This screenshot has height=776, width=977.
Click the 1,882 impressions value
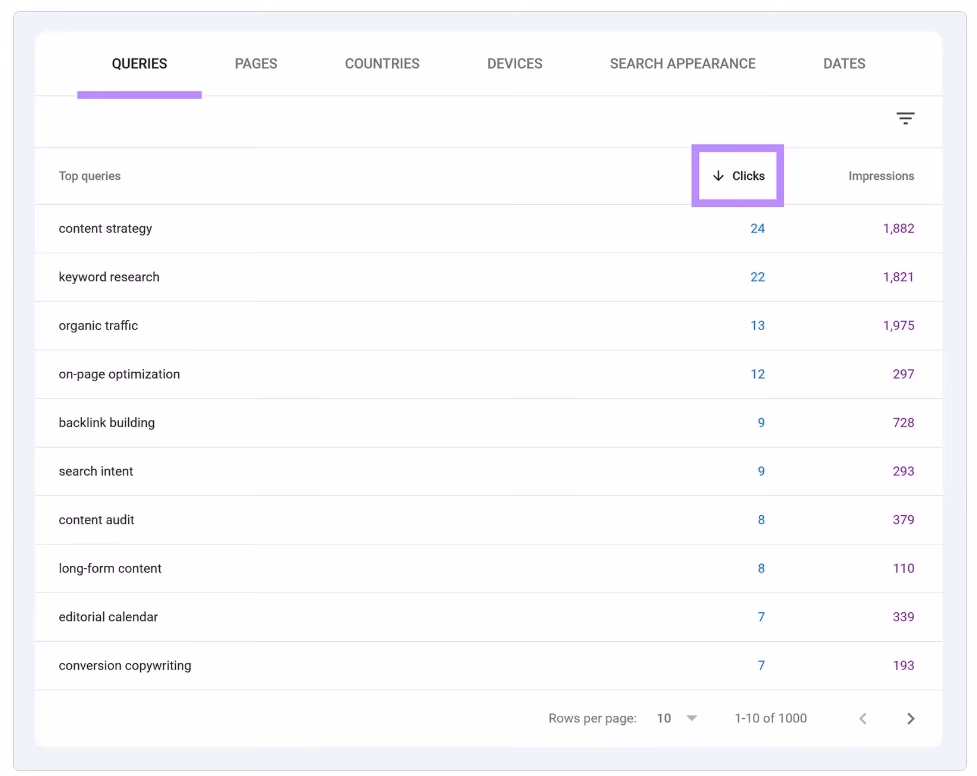tap(898, 229)
